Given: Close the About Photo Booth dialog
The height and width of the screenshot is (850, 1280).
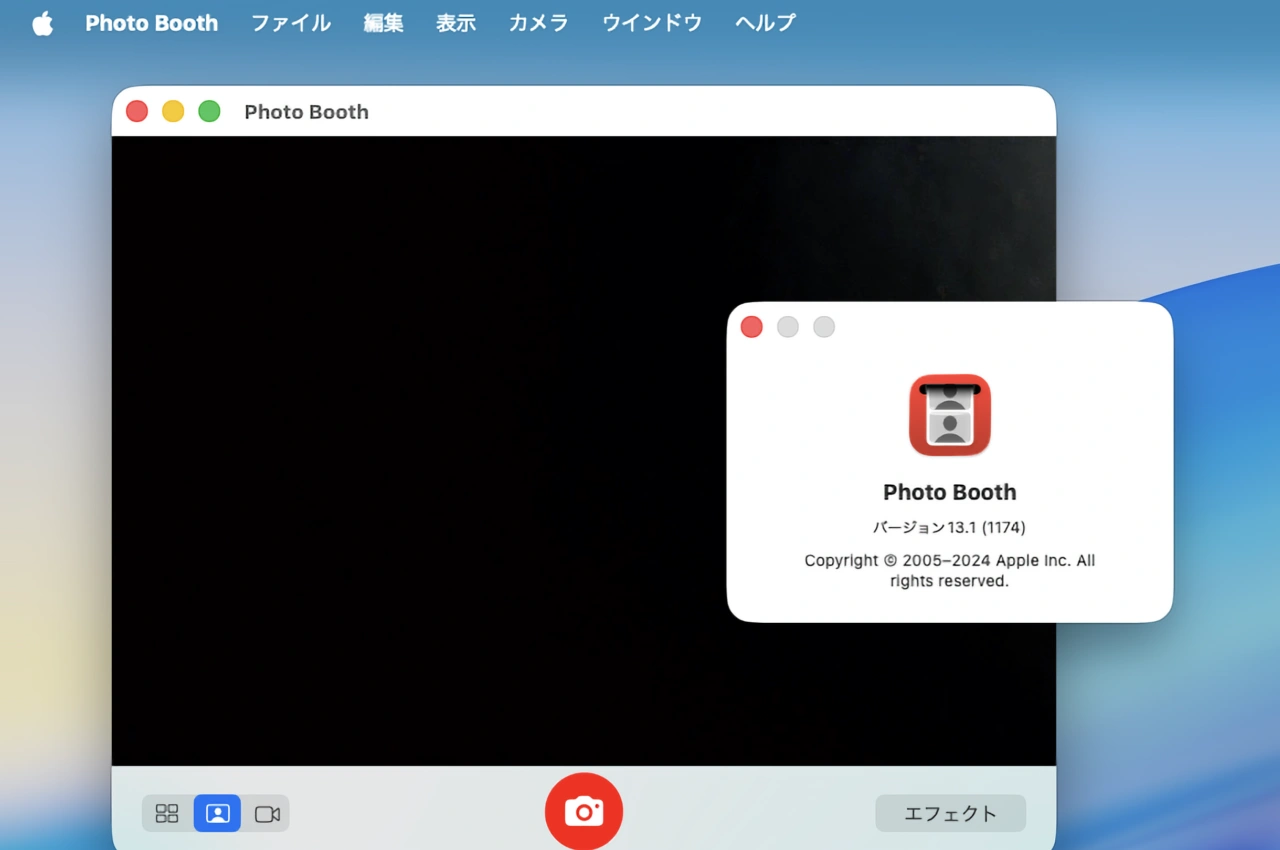Looking at the screenshot, I should [751, 327].
